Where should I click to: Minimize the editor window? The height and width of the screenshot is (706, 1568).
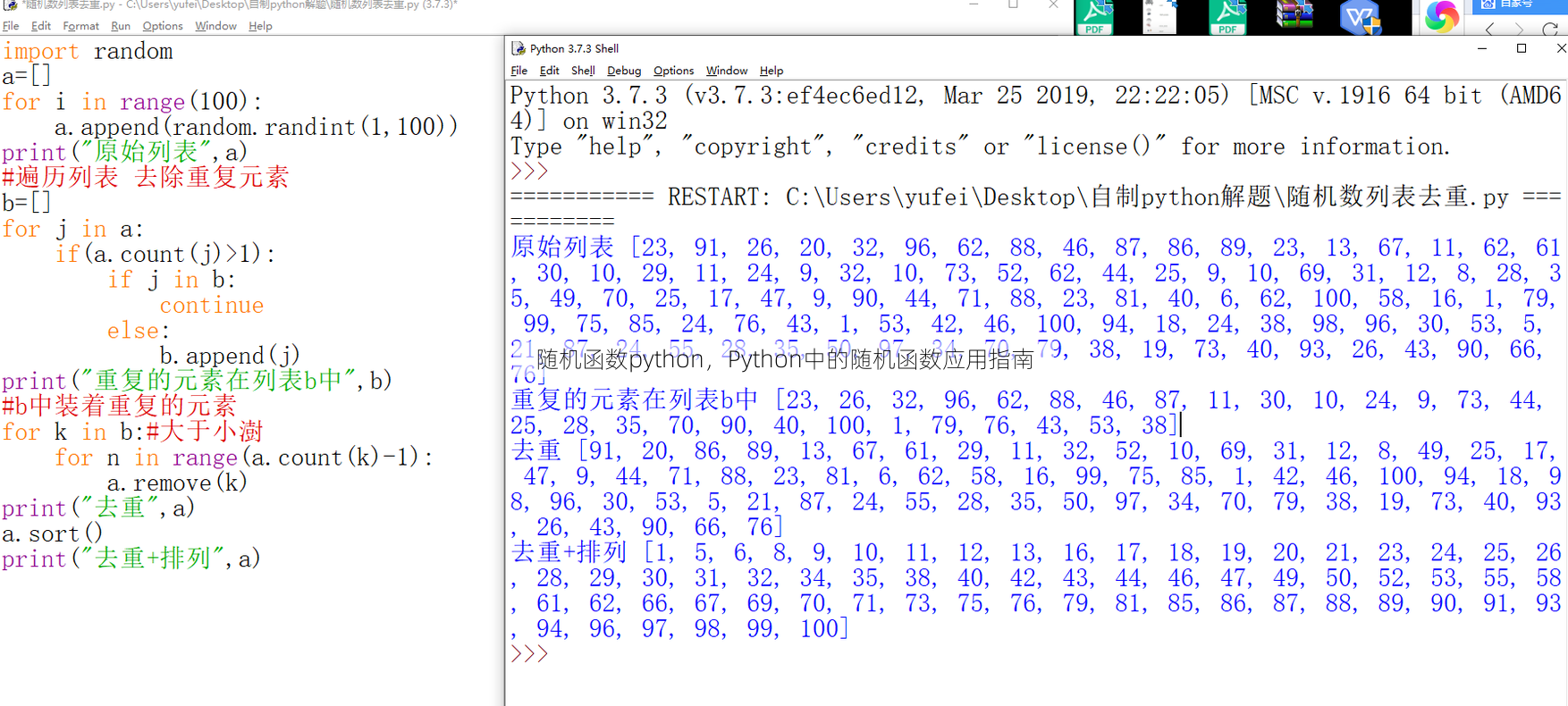[x=974, y=4]
